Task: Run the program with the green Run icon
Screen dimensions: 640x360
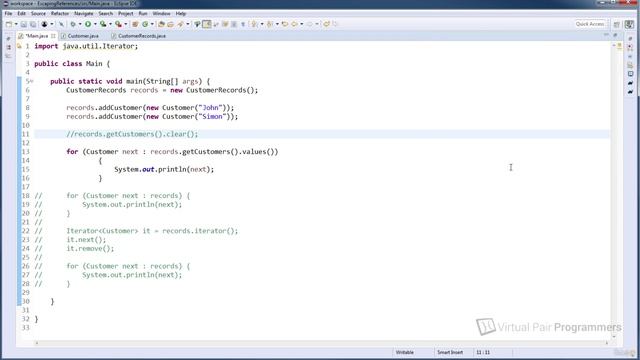Action: pos(88,24)
